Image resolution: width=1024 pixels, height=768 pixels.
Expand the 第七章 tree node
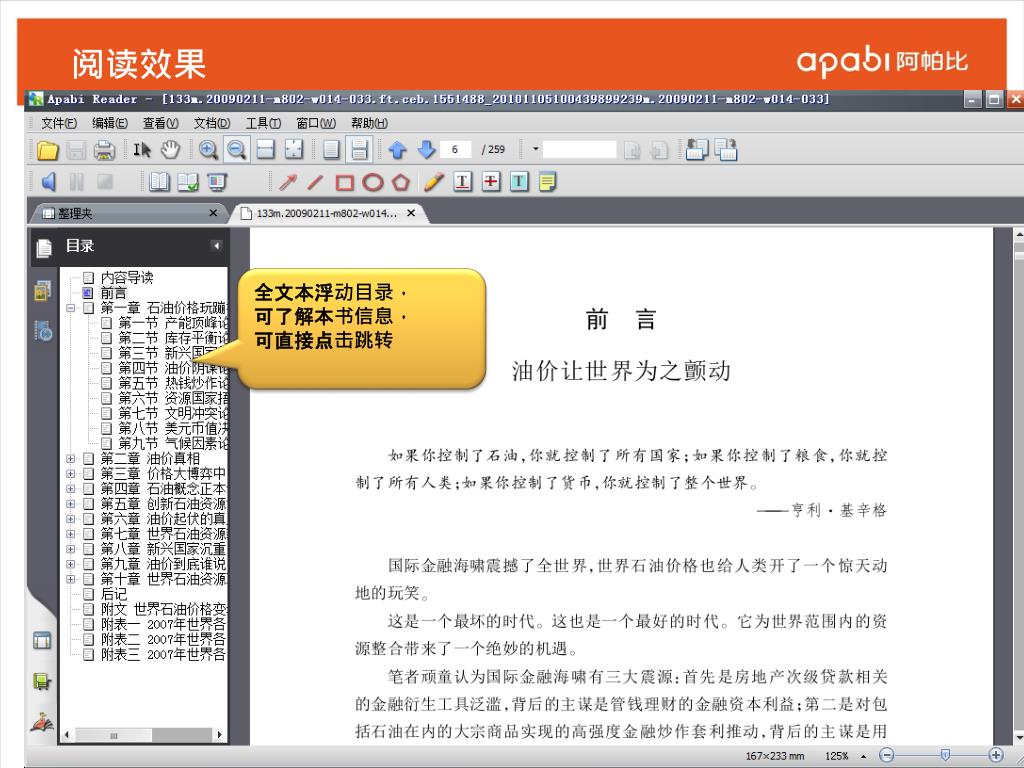tap(71, 534)
